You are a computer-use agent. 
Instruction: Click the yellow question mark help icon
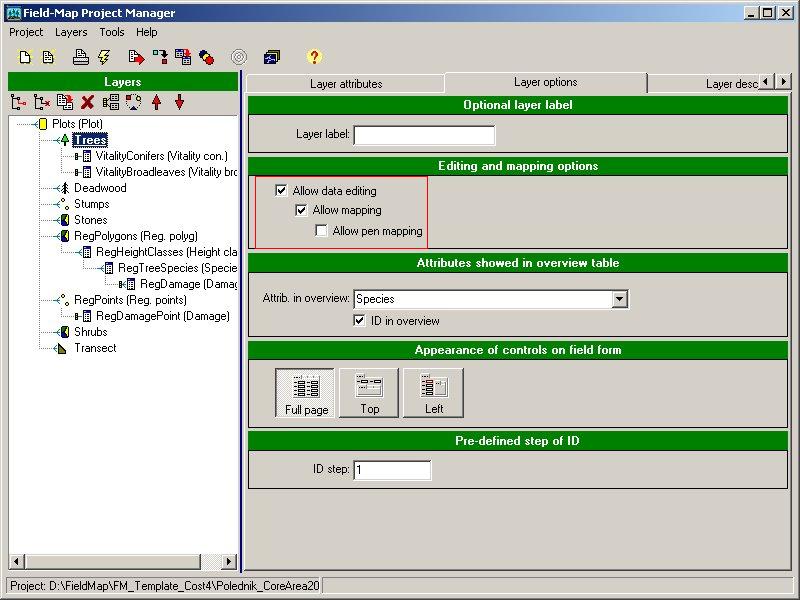(x=314, y=57)
